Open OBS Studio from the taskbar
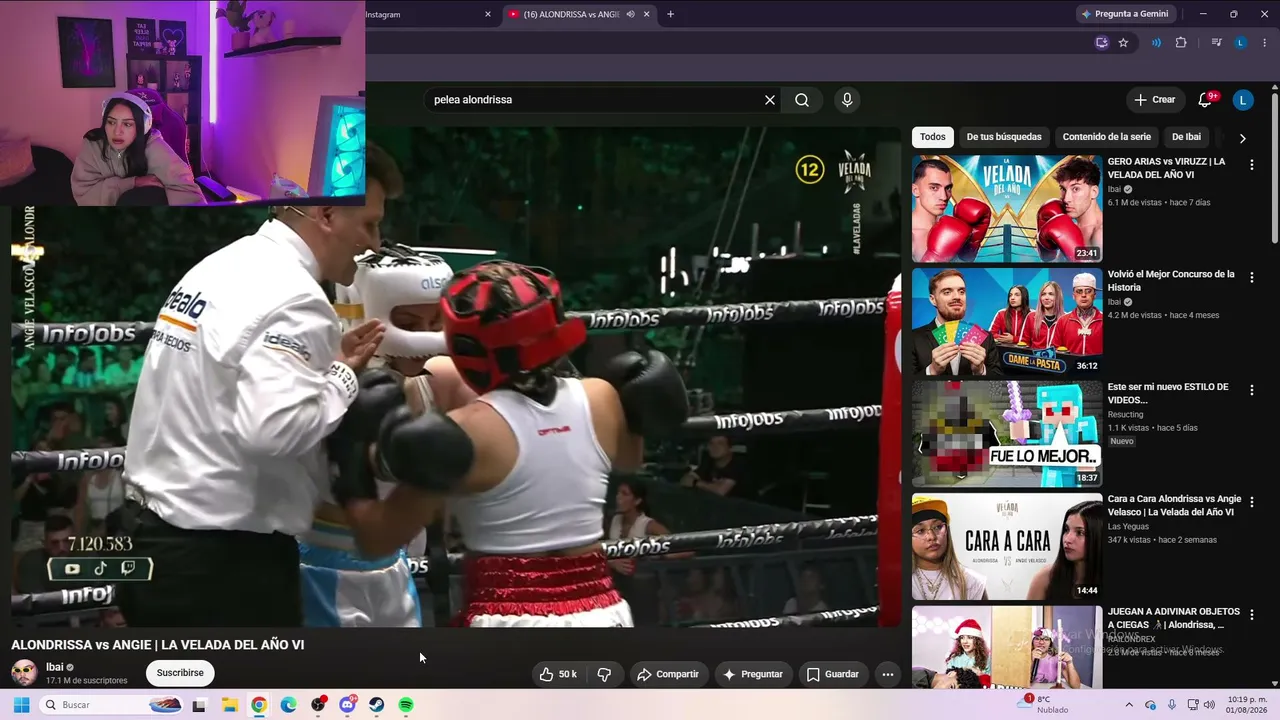This screenshot has height=720, width=1280. click(318, 705)
